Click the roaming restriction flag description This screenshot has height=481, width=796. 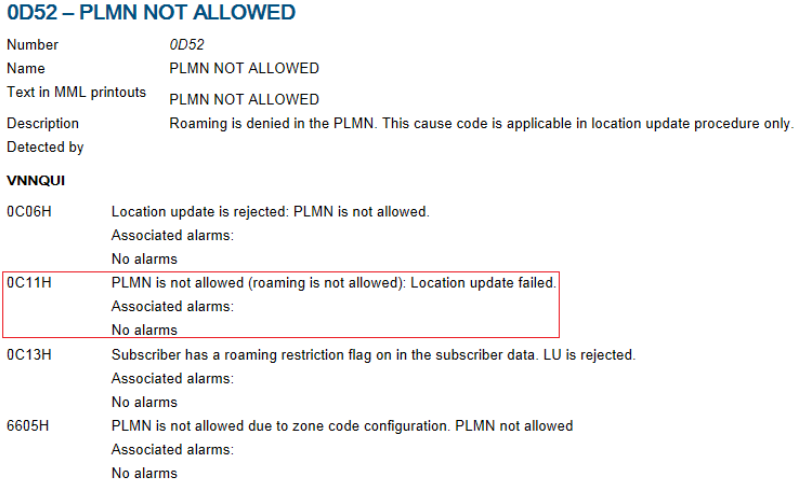(374, 355)
